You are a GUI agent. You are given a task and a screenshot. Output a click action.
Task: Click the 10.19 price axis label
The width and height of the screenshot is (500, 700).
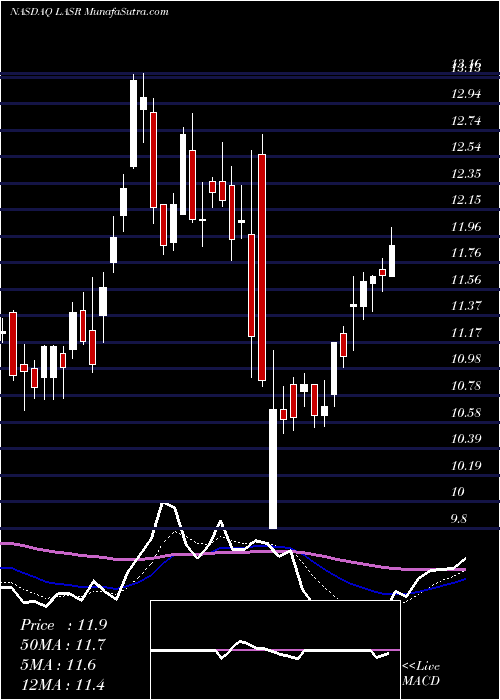point(466,465)
